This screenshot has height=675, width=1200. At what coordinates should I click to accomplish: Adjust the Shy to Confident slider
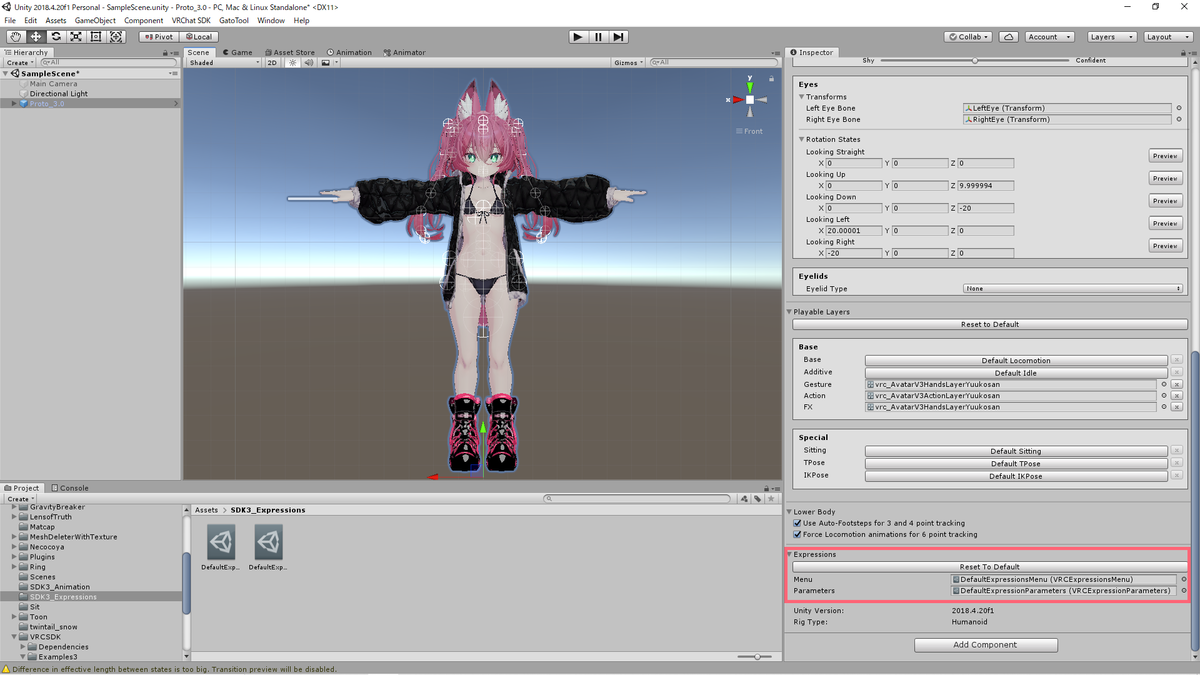(x=975, y=60)
